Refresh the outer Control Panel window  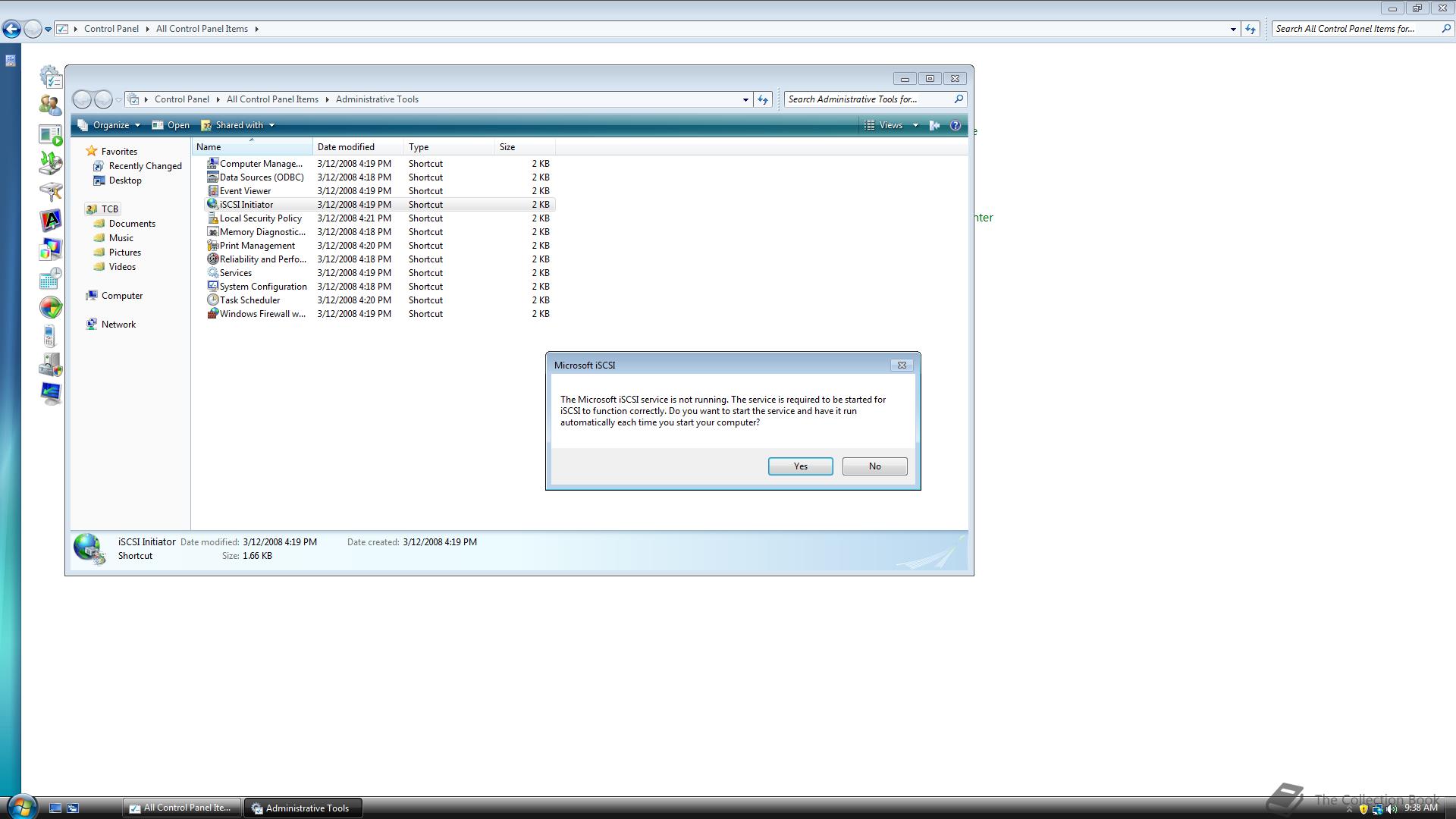(1250, 29)
